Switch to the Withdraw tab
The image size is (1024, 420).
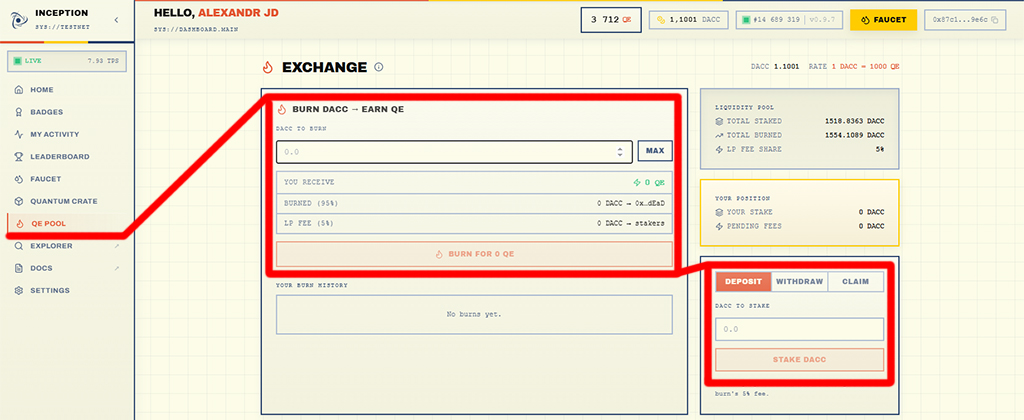coord(799,282)
